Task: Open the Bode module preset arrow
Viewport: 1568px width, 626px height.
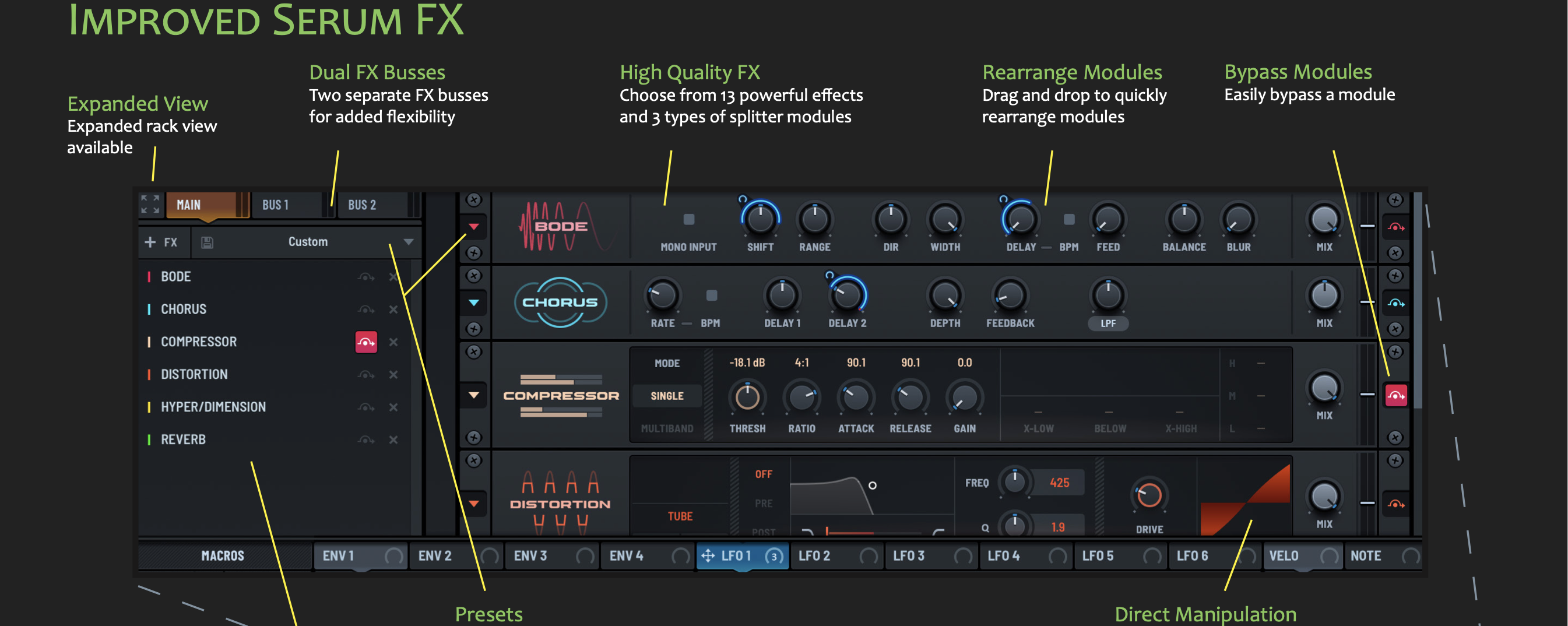Action: point(473,227)
